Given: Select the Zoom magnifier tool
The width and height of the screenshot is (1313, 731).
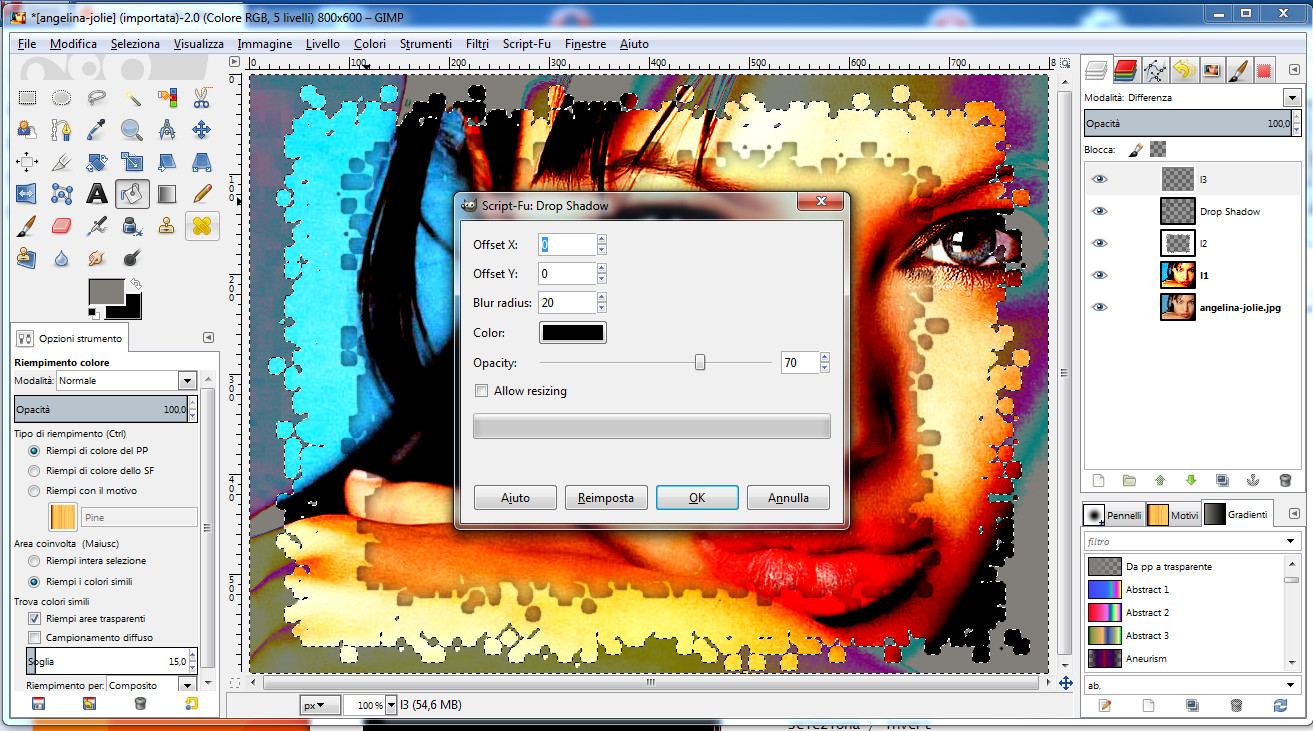Looking at the screenshot, I should coord(131,129).
